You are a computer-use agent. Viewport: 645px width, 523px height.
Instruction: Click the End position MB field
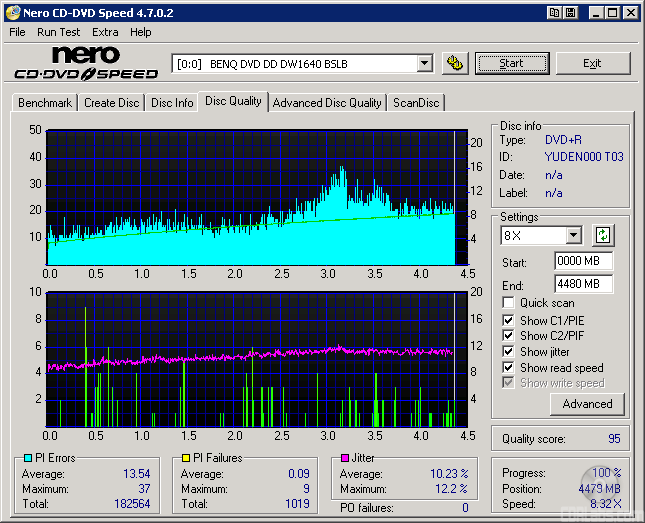coord(583,284)
